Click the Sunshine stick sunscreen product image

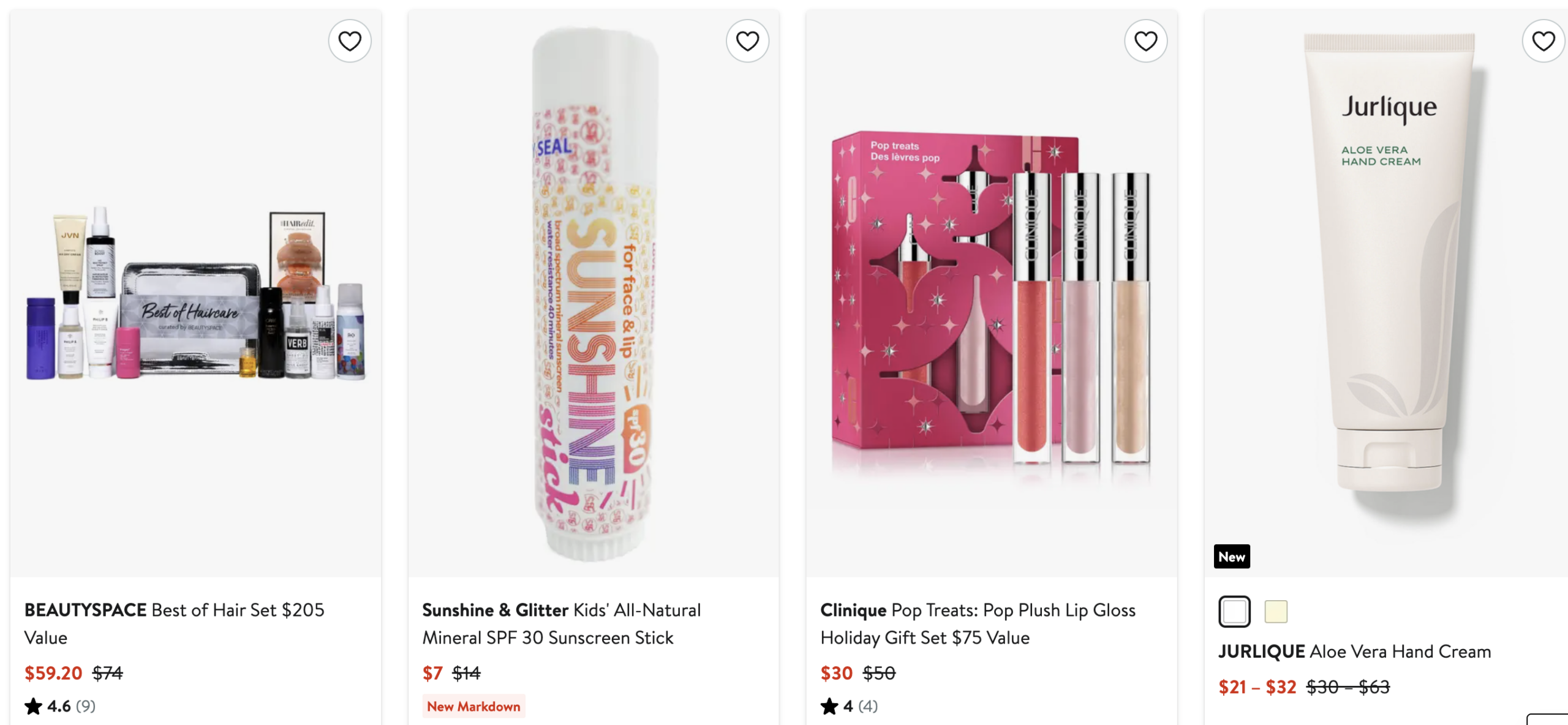coord(592,294)
